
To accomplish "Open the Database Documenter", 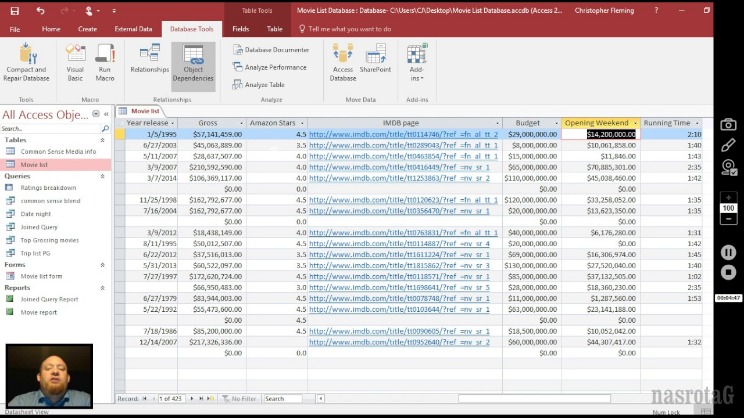I will (270, 50).
